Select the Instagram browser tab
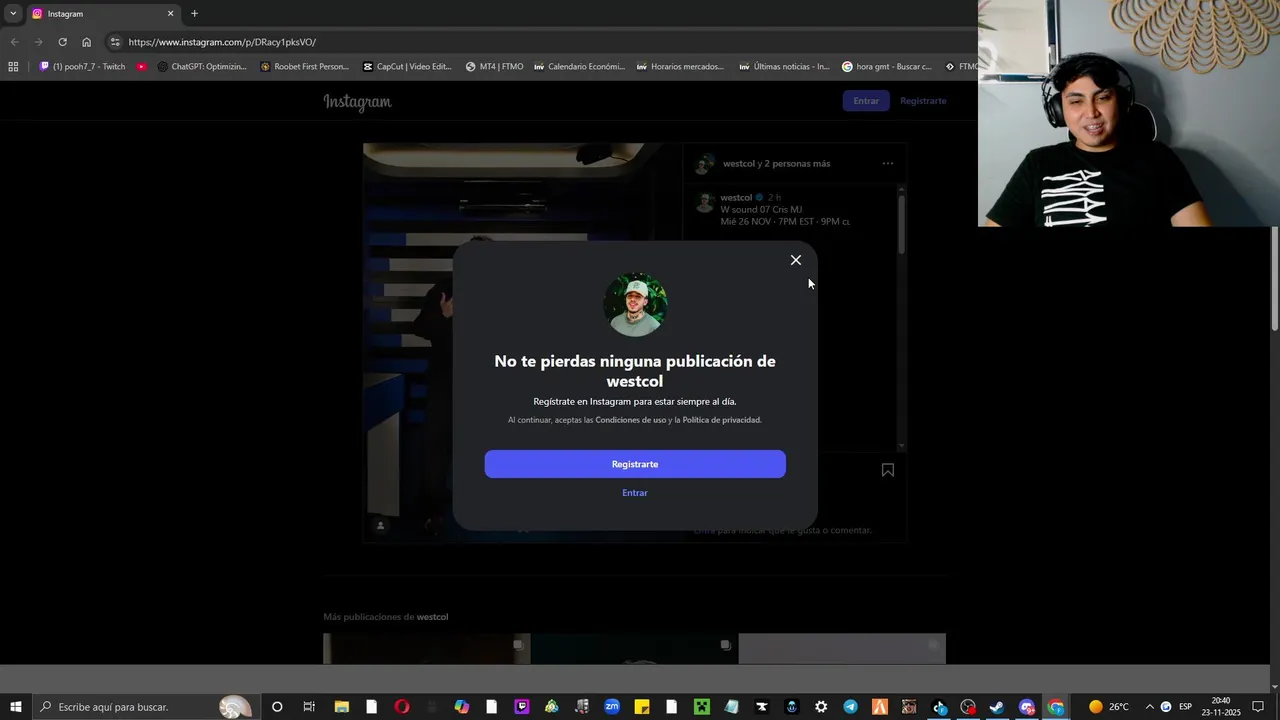Viewport: 1280px width, 720px height. pos(102,14)
